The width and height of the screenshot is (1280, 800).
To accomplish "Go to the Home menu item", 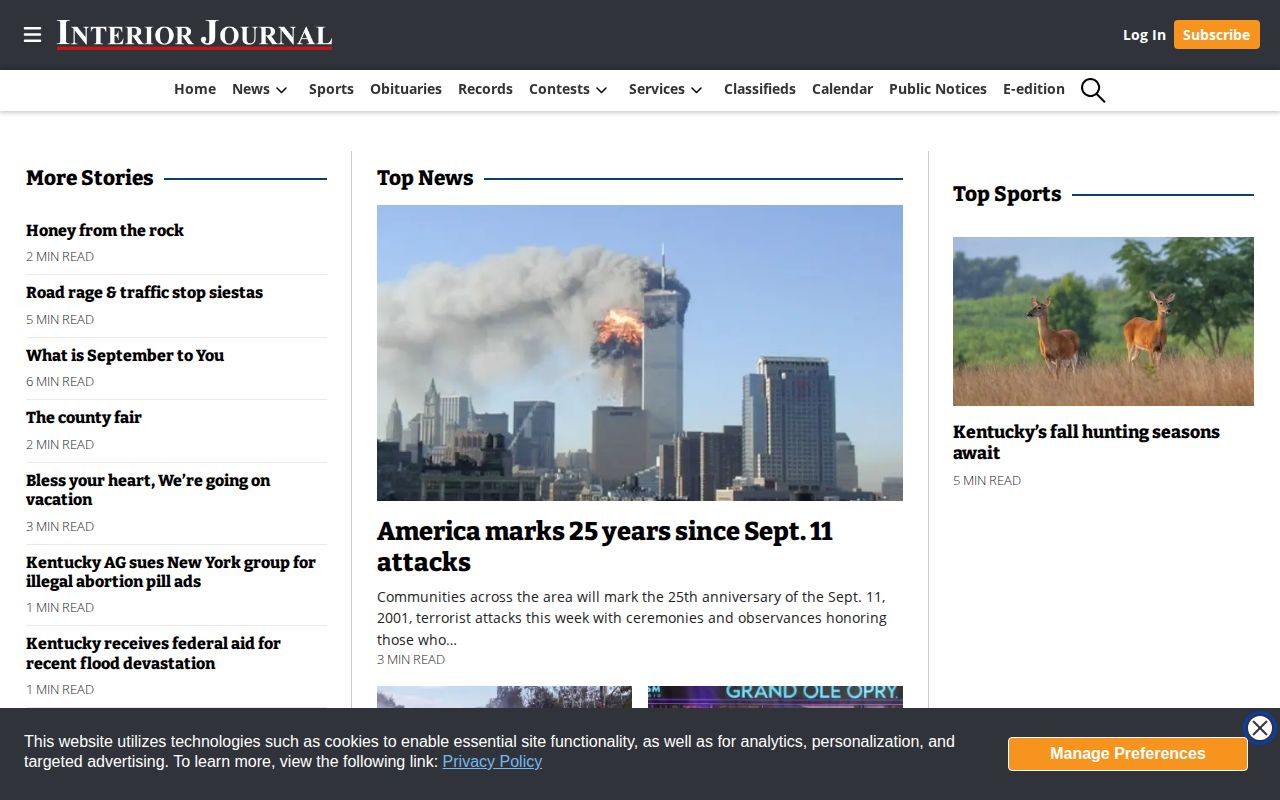I will [x=195, y=89].
